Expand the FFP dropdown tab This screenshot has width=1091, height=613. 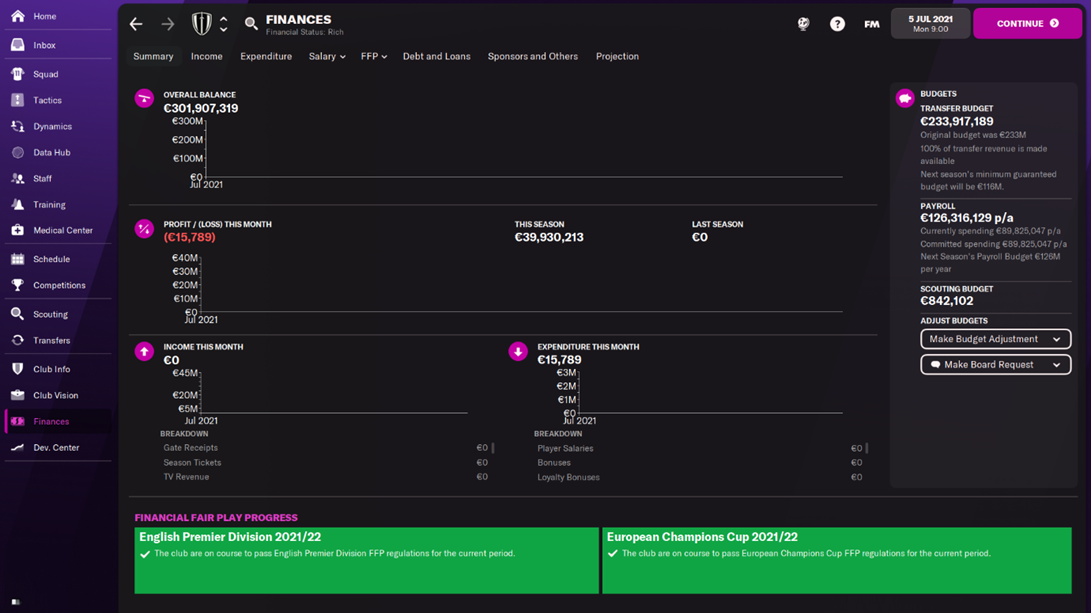[x=373, y=57]
